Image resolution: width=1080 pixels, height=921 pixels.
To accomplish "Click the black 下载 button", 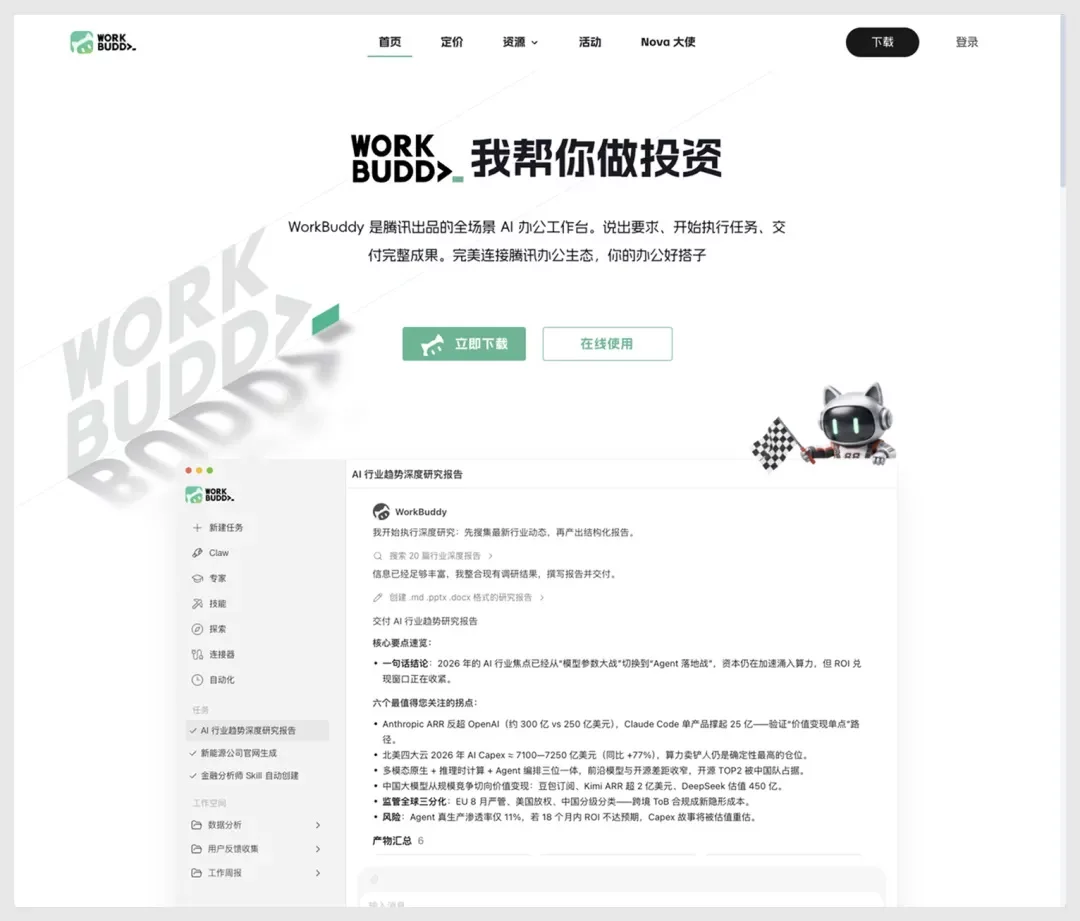I will tap(882, 42).
